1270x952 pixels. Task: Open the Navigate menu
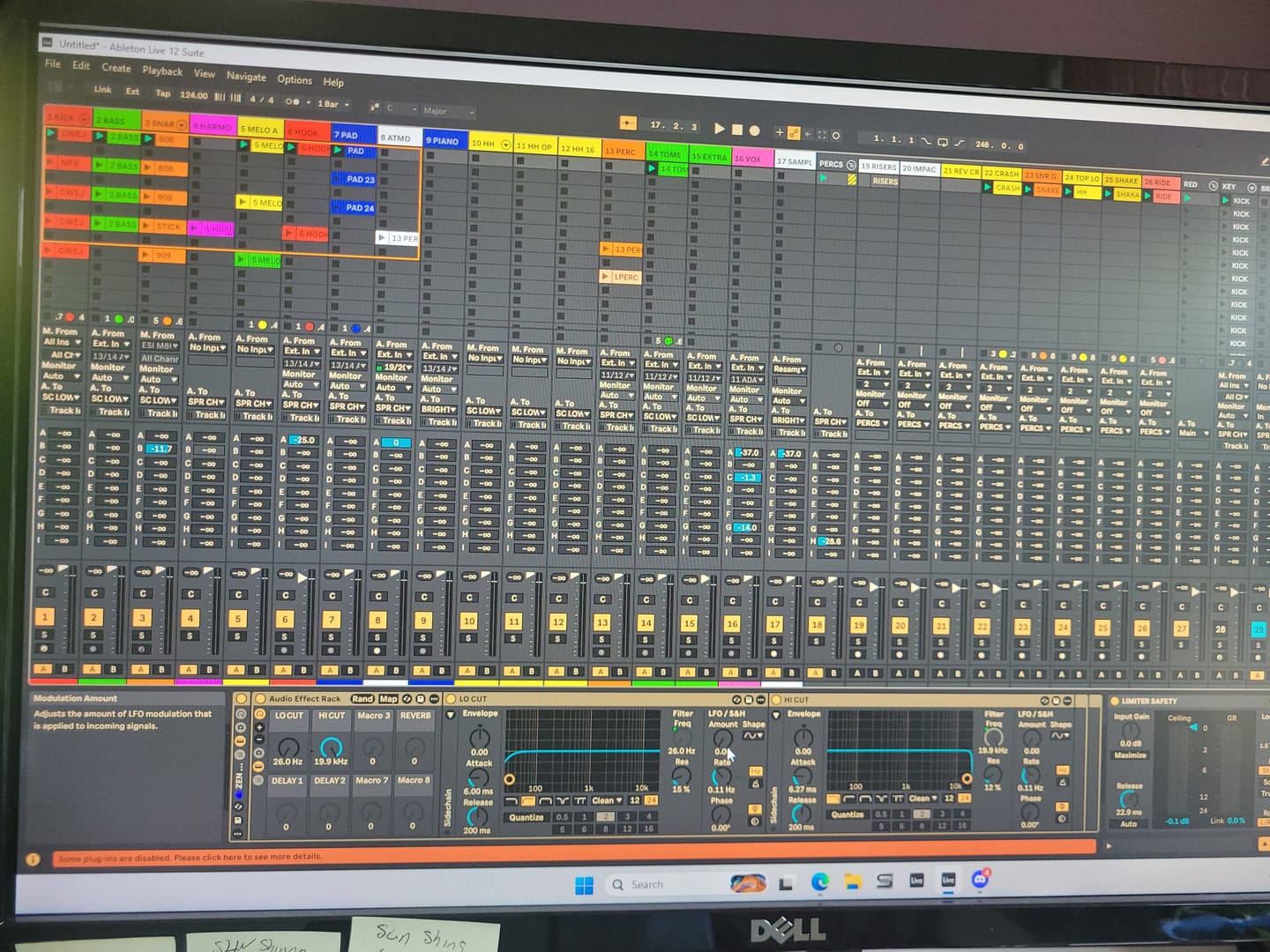click(246, 77)
